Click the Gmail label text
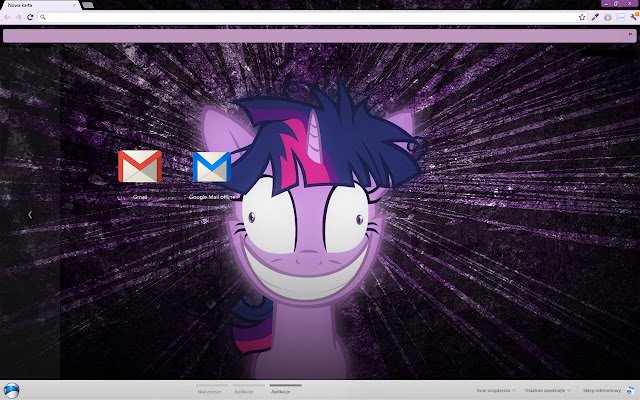 tap(140, 197)
